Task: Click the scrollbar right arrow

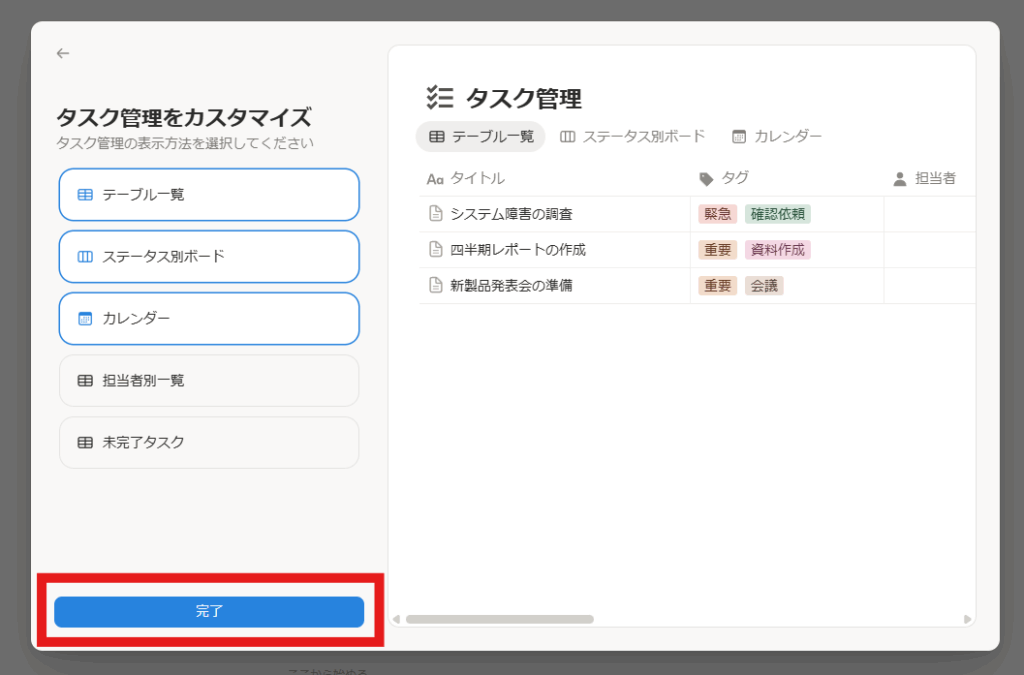Action: tap(967, 619)
